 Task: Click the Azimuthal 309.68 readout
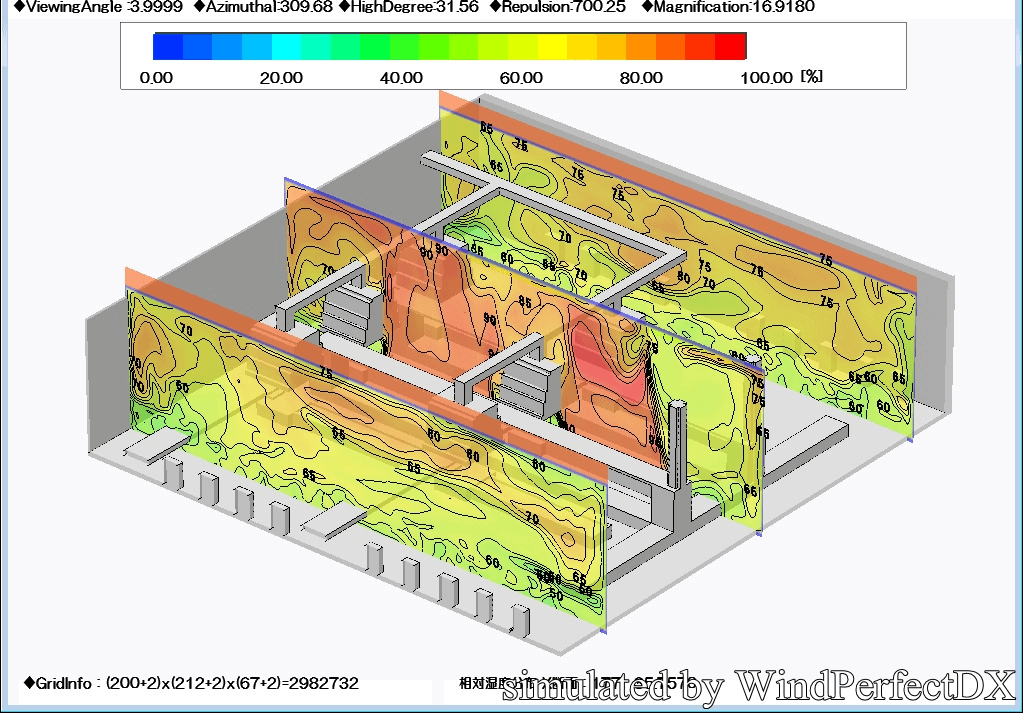[x=262, y=7]
